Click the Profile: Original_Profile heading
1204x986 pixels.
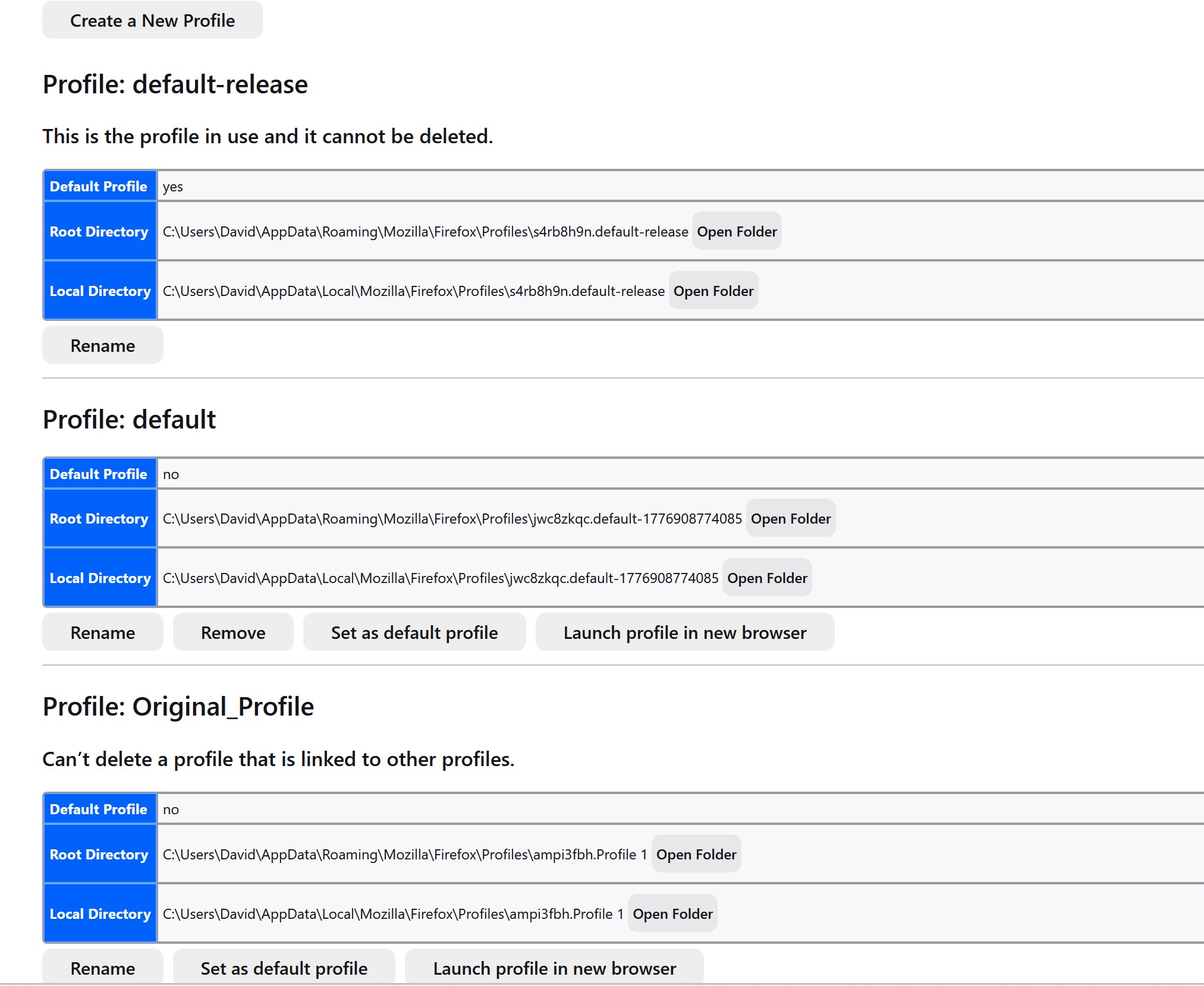click(178, 707)
